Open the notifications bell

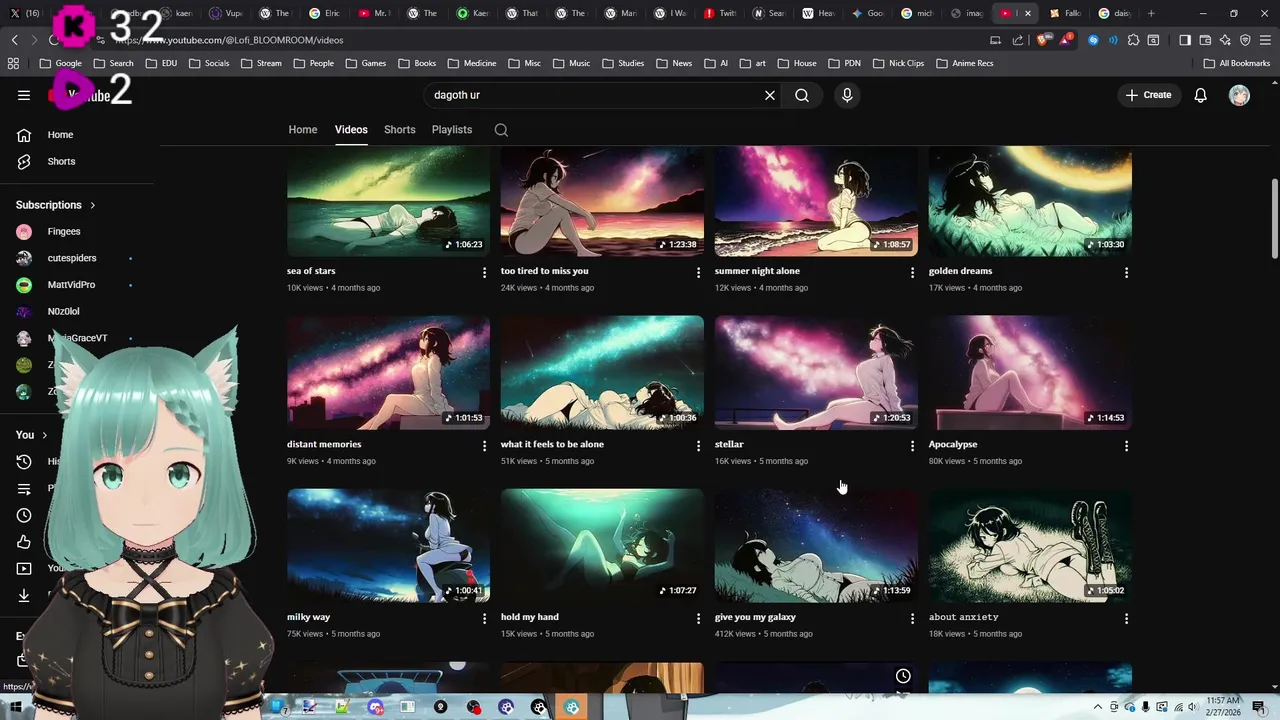coord(1201,95)
